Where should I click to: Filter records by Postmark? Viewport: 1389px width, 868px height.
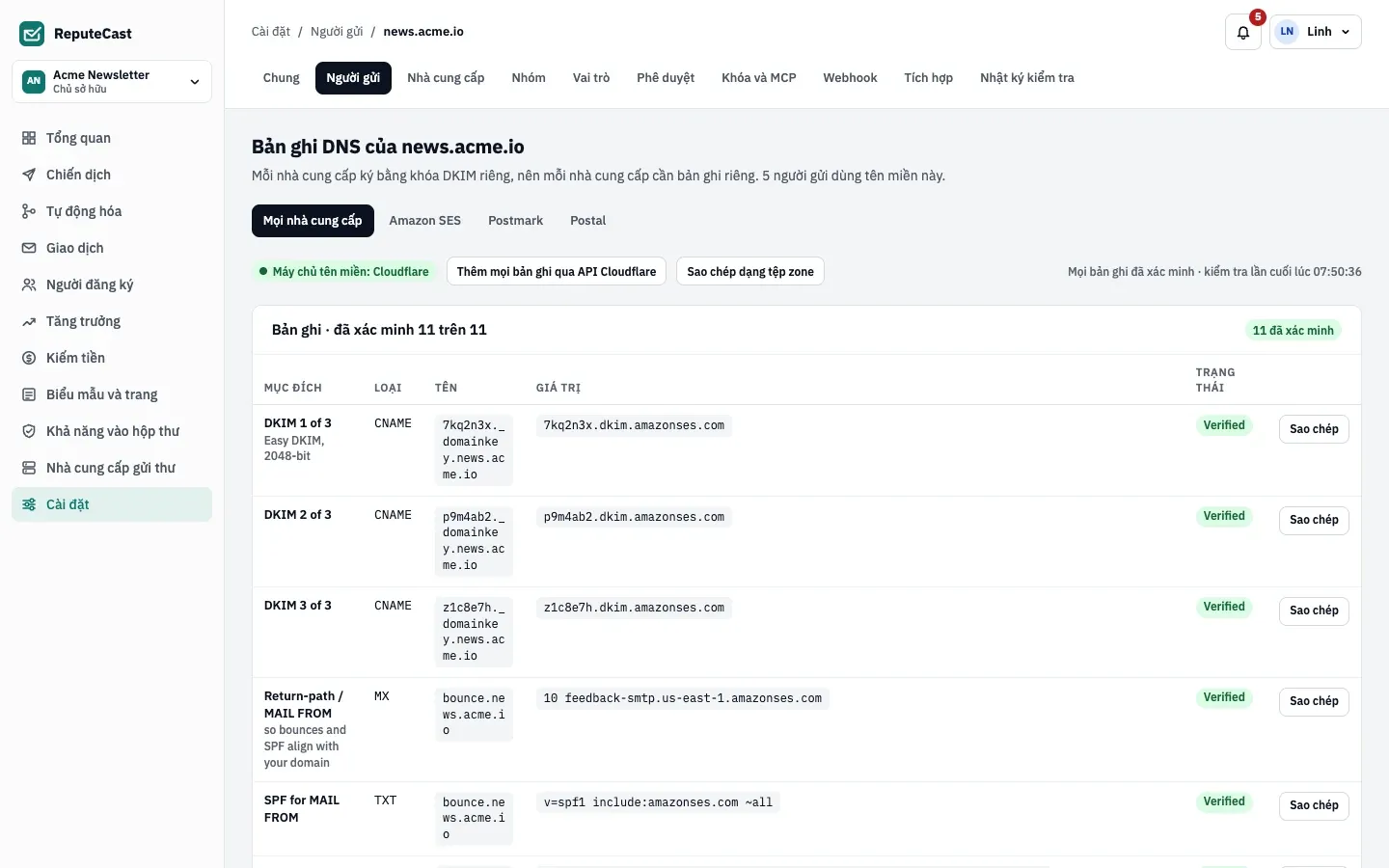coord(515,221)
